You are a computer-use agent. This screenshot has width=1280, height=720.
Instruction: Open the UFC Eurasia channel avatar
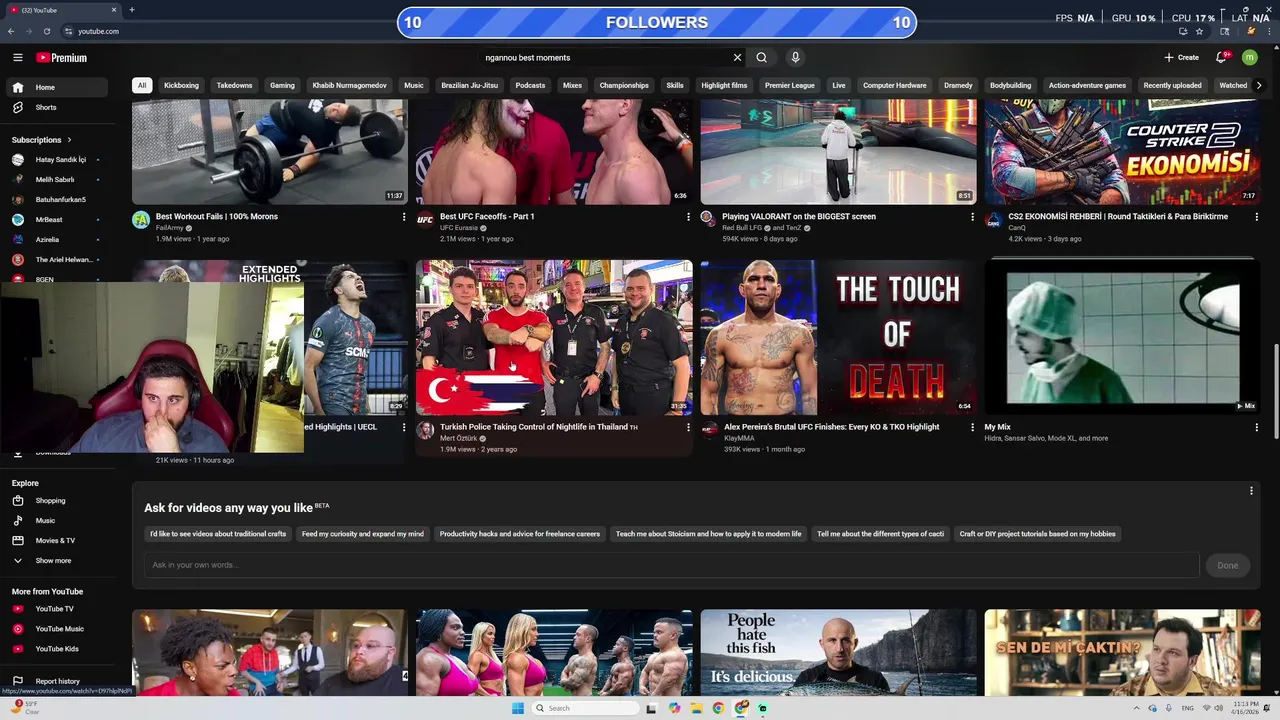pos(425,220)
